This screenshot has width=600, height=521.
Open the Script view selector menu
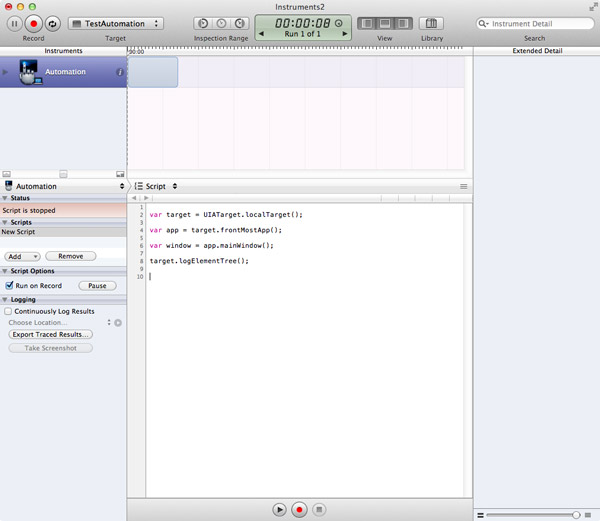coord(156,186)
